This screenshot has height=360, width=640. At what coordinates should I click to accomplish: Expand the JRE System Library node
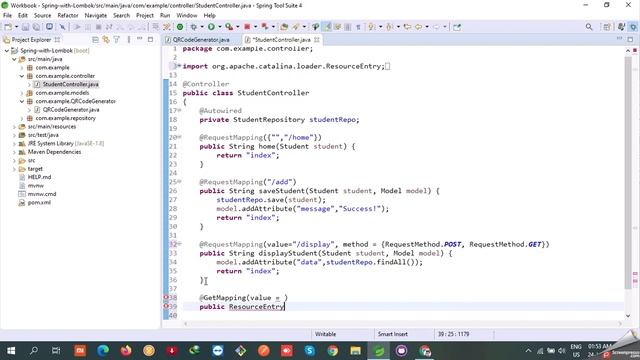click(14, 144)
